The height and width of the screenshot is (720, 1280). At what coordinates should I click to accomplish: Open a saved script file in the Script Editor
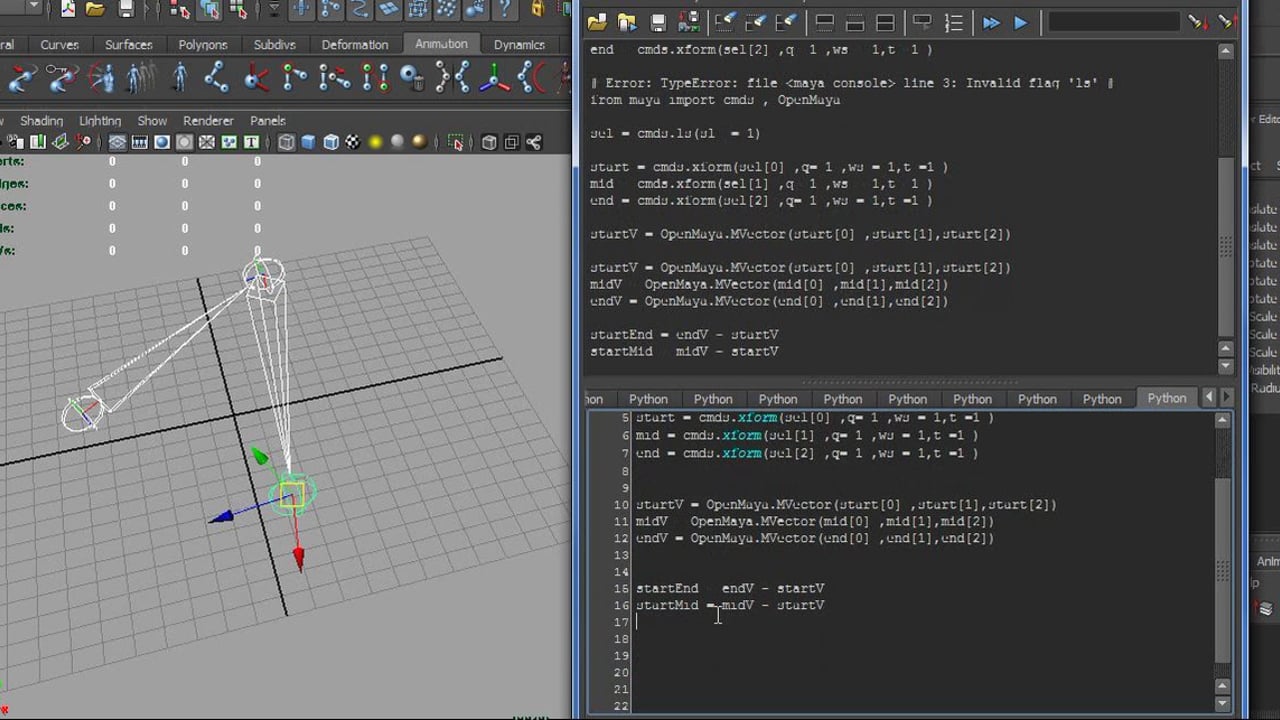[597, 21]
